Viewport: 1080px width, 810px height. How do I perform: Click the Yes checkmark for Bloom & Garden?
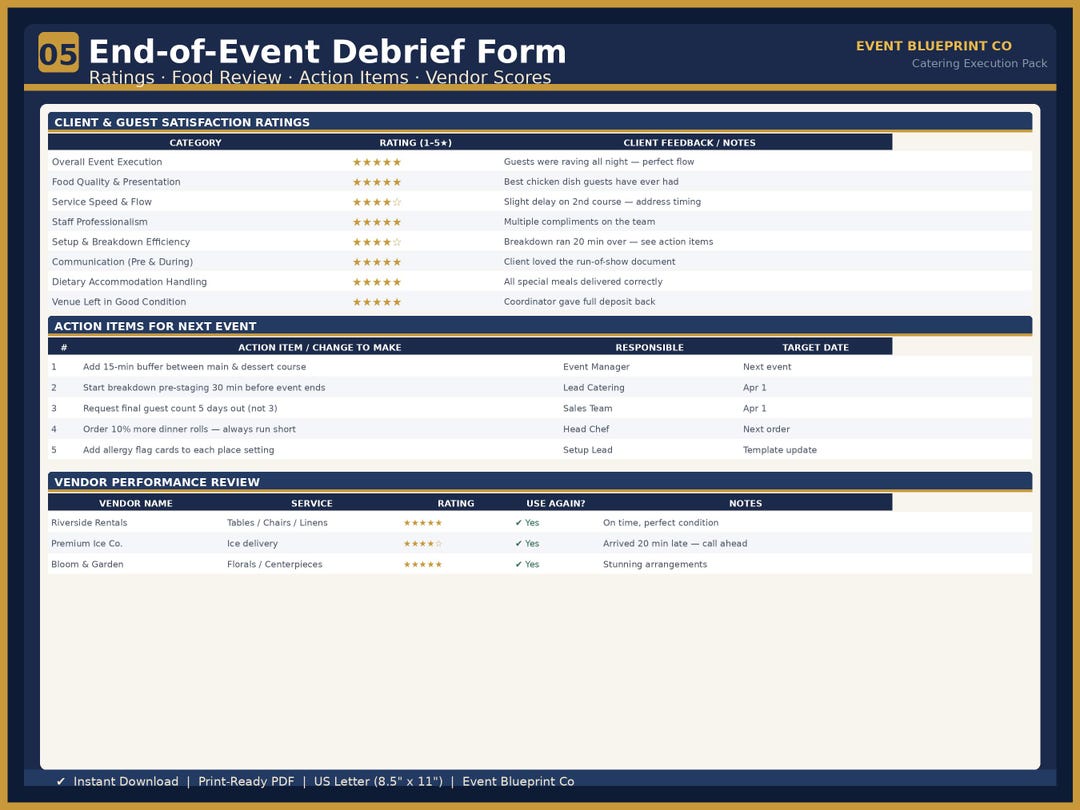point(527,564)
